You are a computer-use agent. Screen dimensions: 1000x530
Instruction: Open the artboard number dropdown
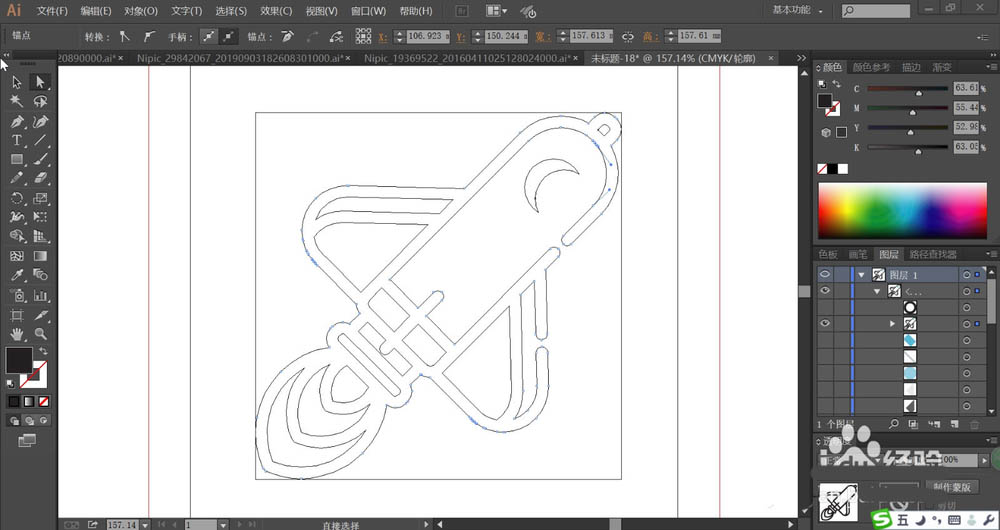[x=223, y=524]
